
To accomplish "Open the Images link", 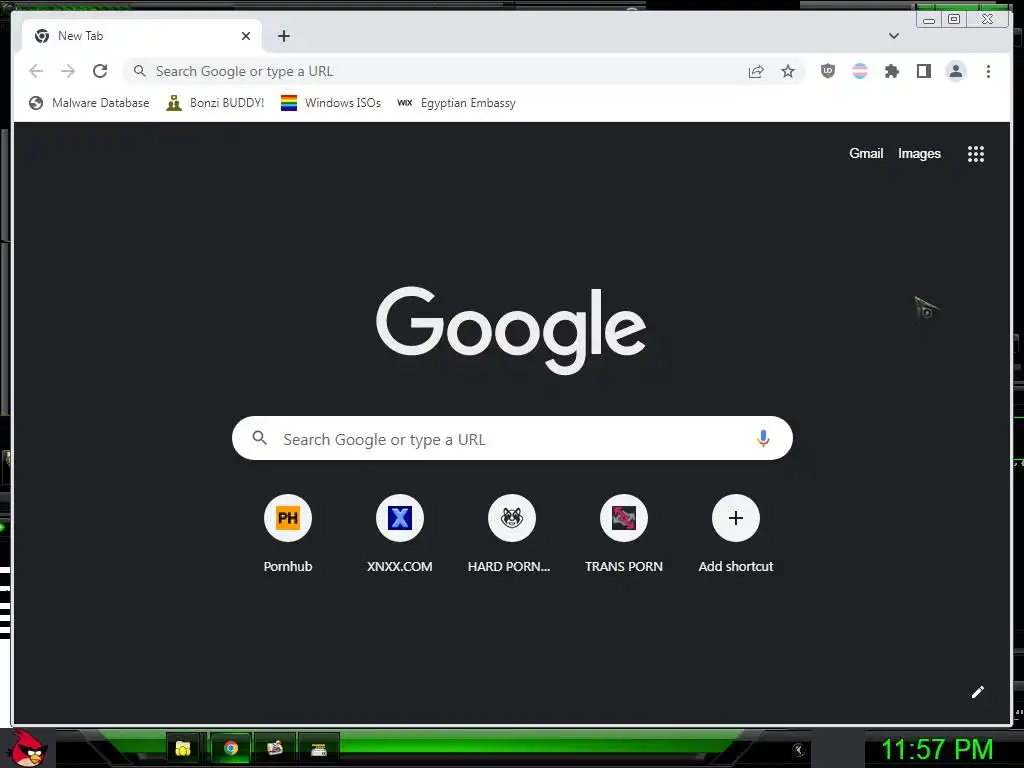I will (919, 153).
